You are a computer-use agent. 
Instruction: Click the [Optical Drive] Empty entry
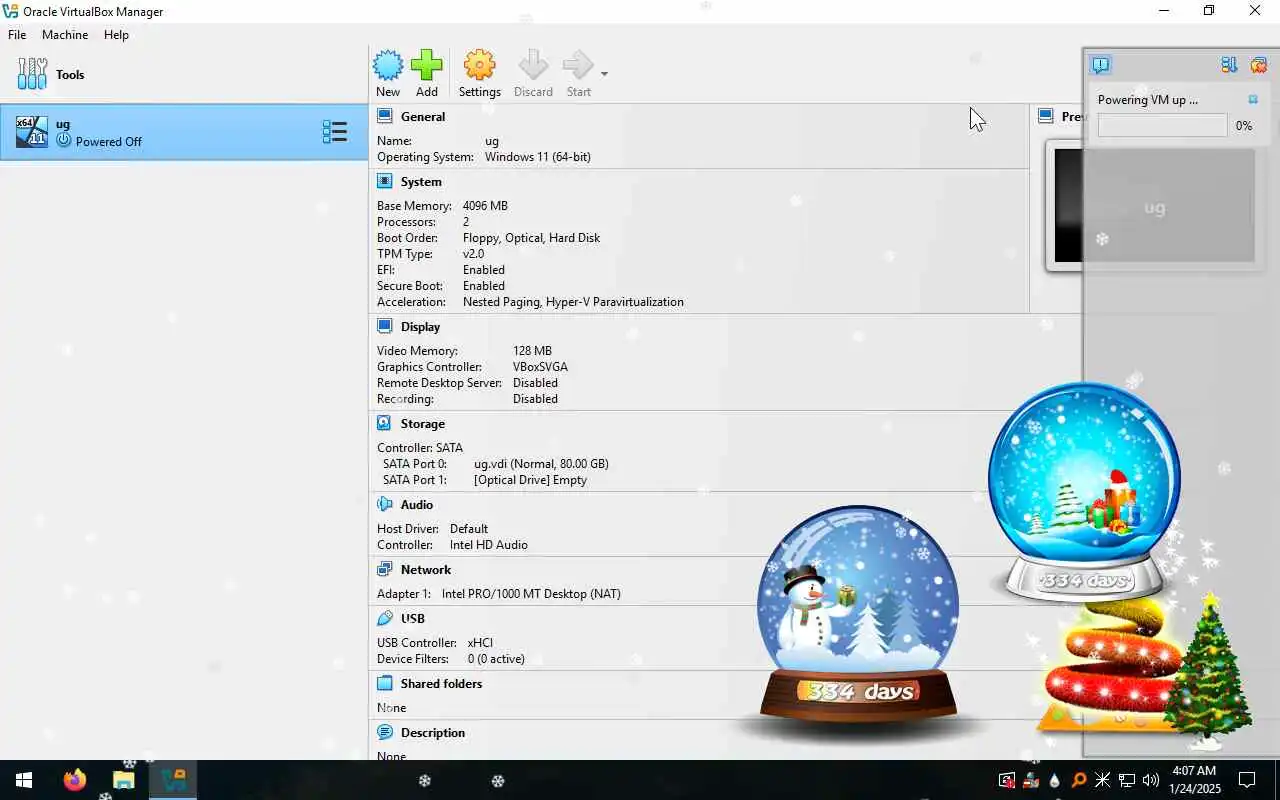tap(530, 480)
